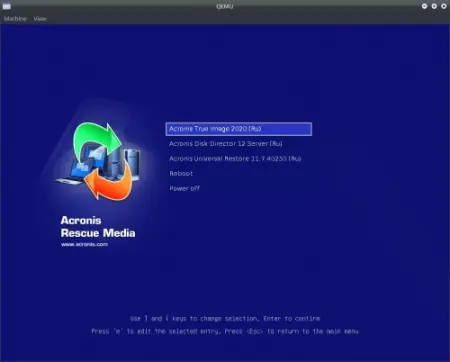Choose Acronis Disk Director 12 Server (Ru)
The height and width of the screenshot is (362, 450).
click(225, 144)
